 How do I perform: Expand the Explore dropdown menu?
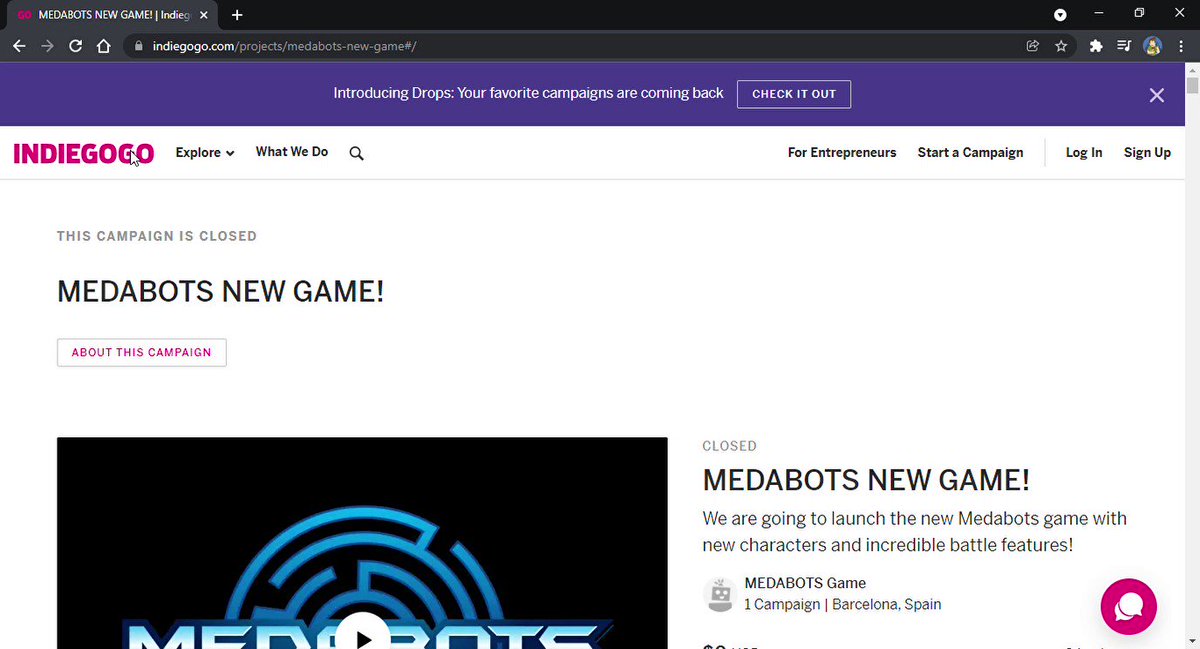(205, 153)
